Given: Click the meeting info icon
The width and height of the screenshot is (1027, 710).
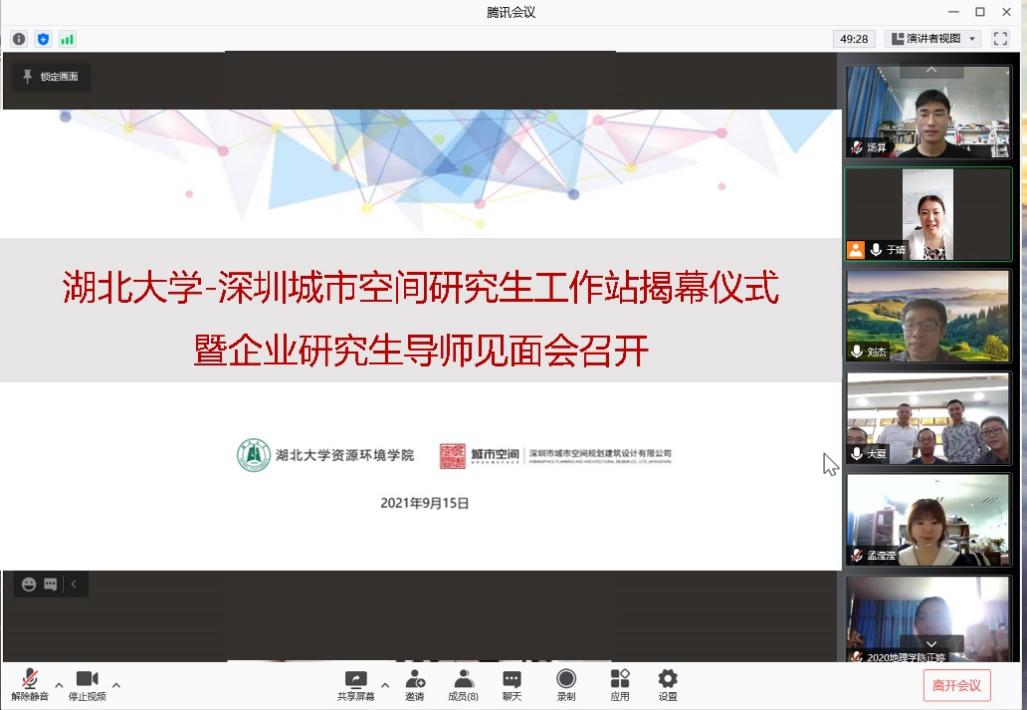Looking at the screenshot, I should coord(19,39).
